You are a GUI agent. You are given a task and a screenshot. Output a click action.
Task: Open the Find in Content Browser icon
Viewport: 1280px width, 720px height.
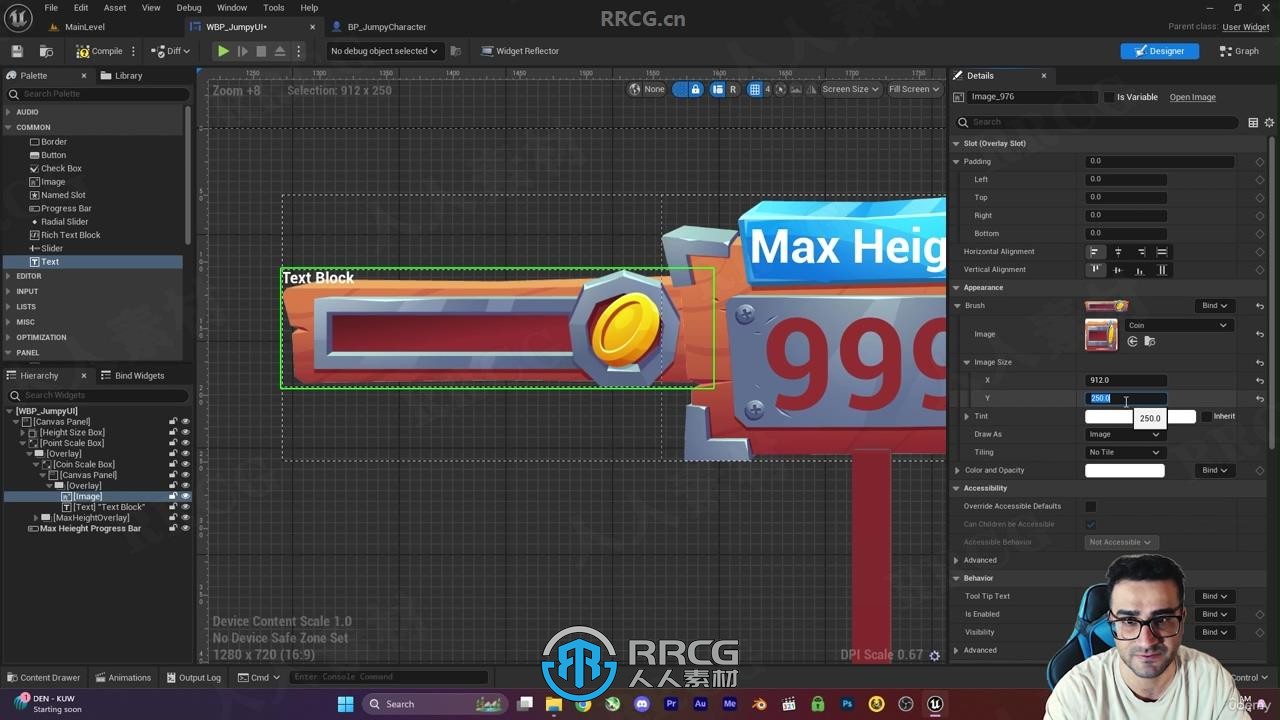pyautogui.click(x=46, y=51)
